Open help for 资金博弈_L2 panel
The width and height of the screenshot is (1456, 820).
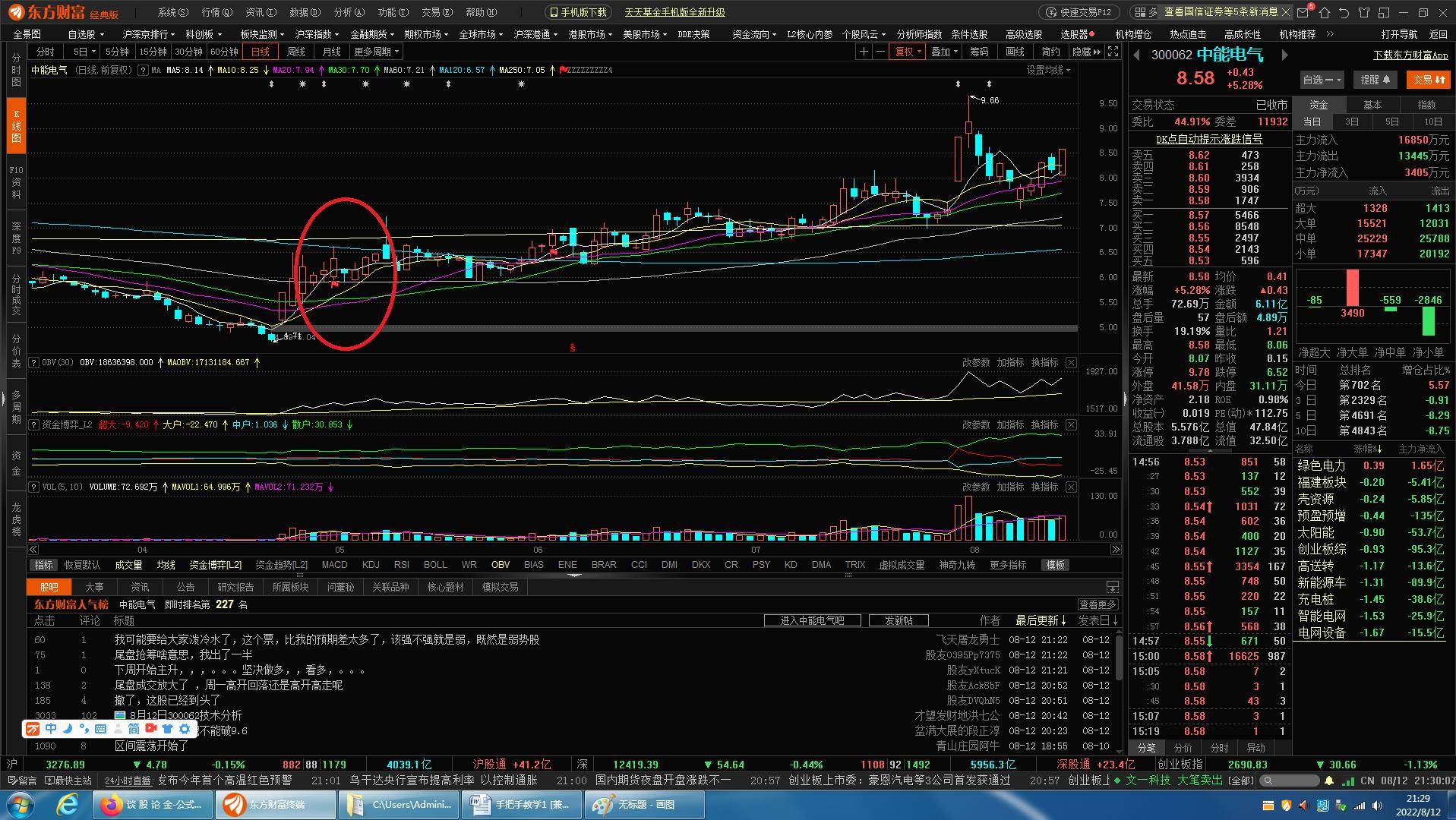point(34,424)
